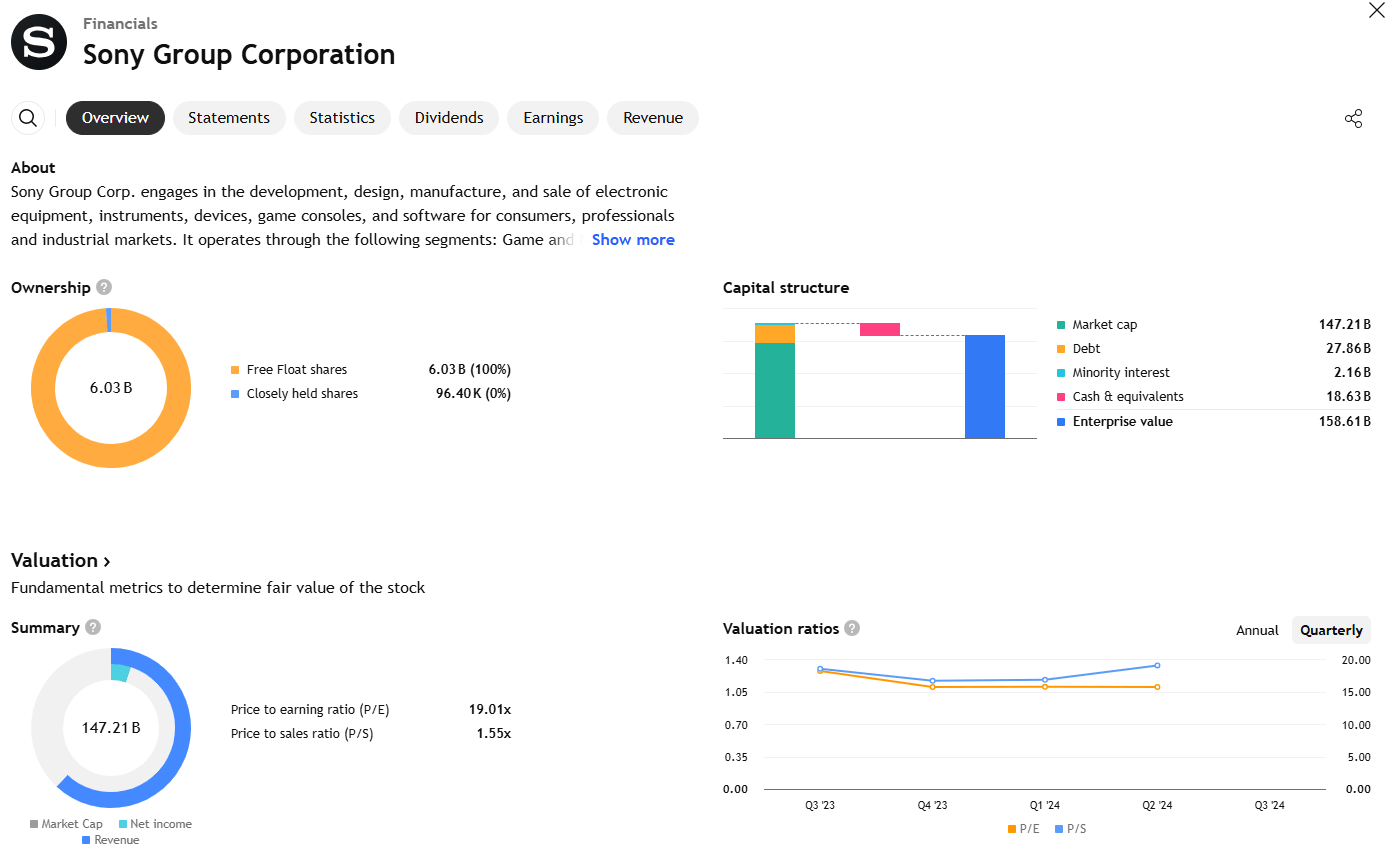Click the Revenue summary legend
This screenshot has height=856, width=1395.
[110, 840]
